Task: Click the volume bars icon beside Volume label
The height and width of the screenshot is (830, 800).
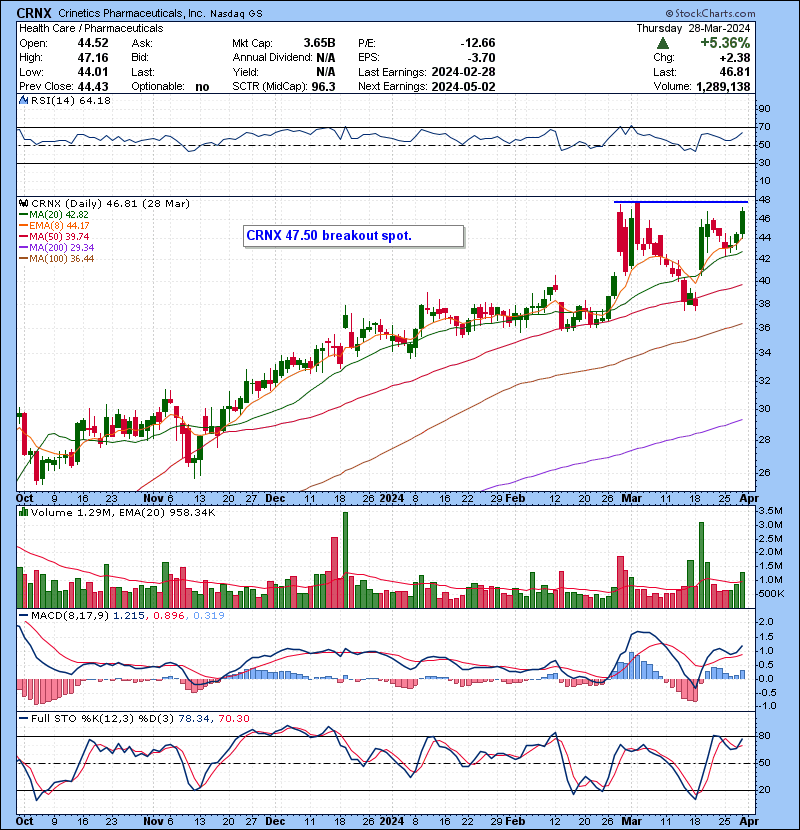Action: (23, 512)
